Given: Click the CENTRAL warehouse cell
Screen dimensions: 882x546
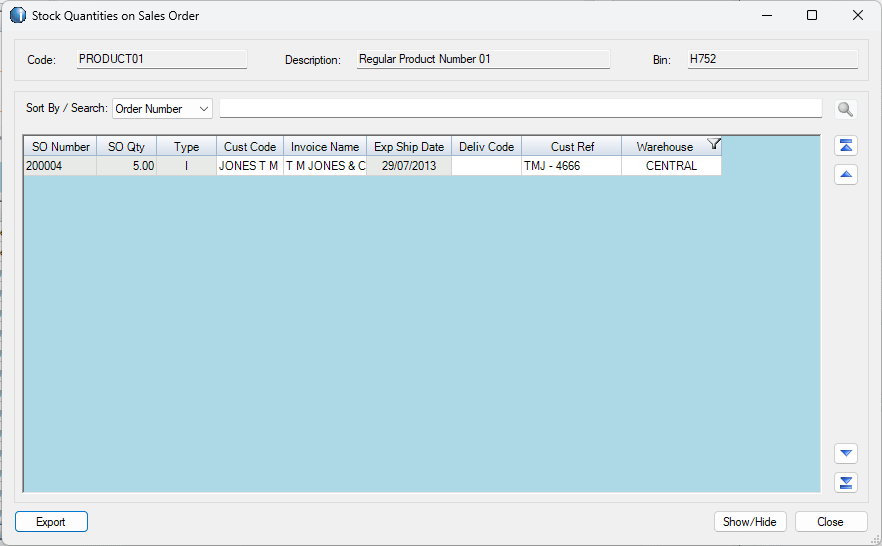Looking at the screenshot, I should coord(671,166).
